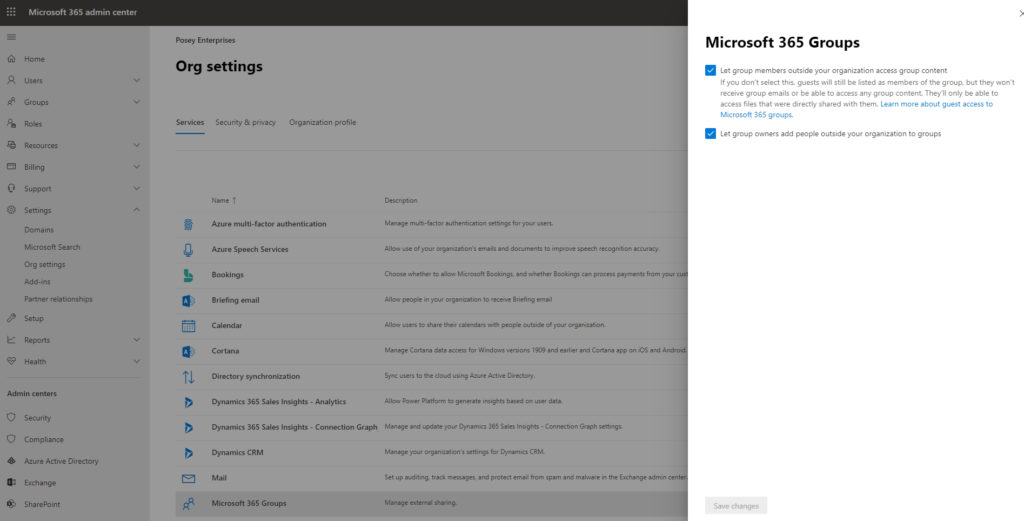Click the Description column header
The height and width of the screenshot is (521, 1024).
coord(401,200)
